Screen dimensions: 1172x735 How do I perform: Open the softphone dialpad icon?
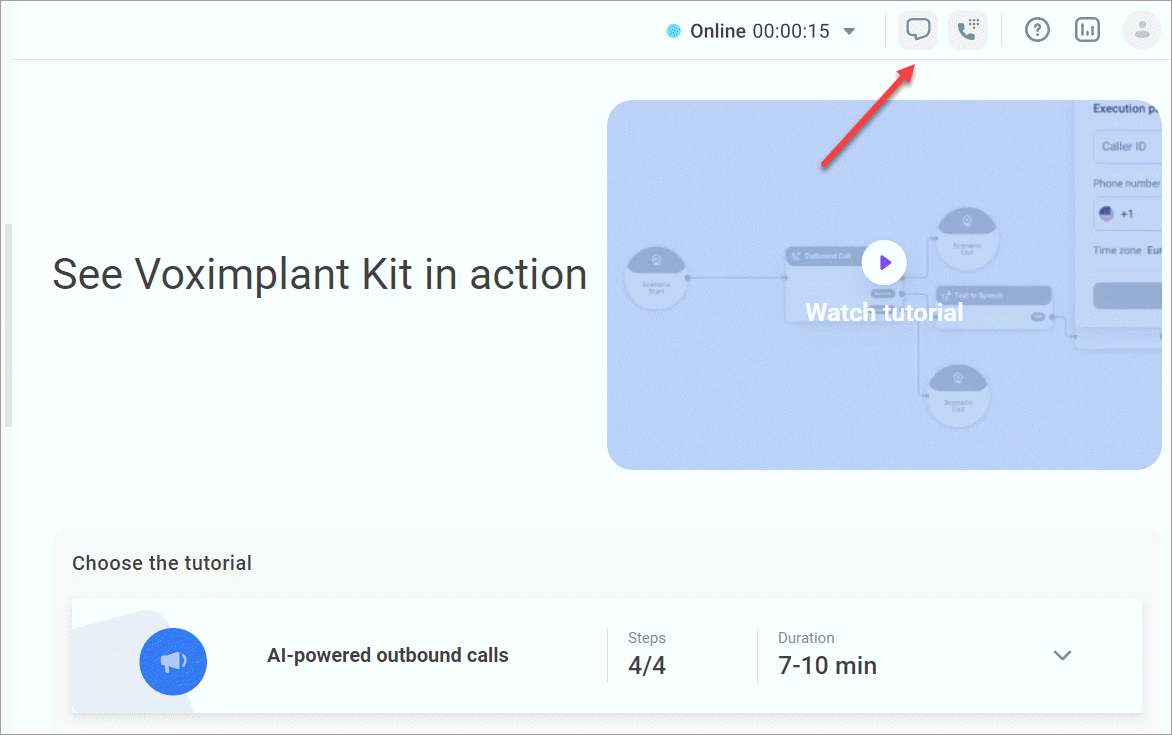tap(968, 31)
